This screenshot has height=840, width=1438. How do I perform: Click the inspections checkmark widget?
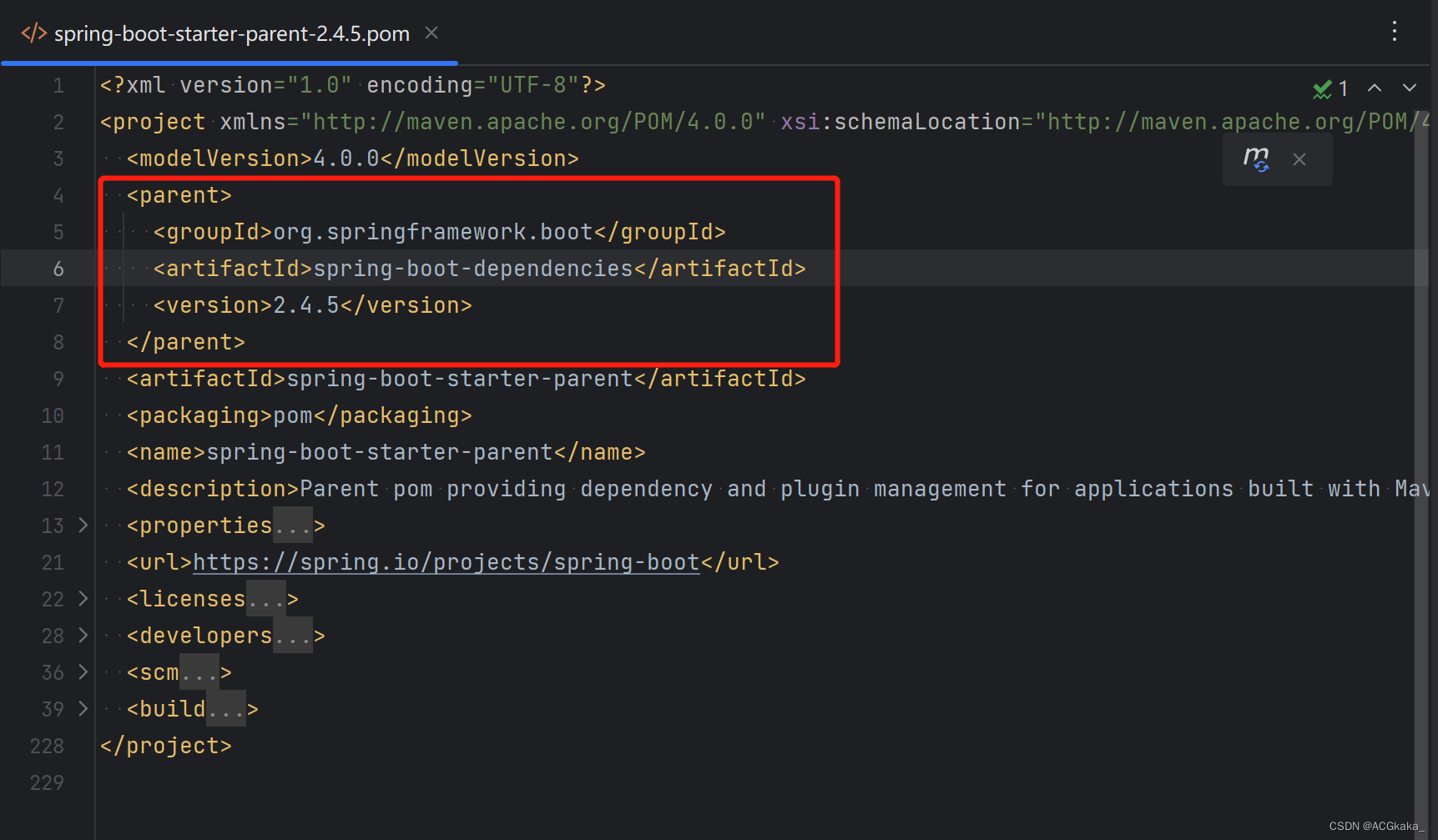click(x=1330, y=88)
